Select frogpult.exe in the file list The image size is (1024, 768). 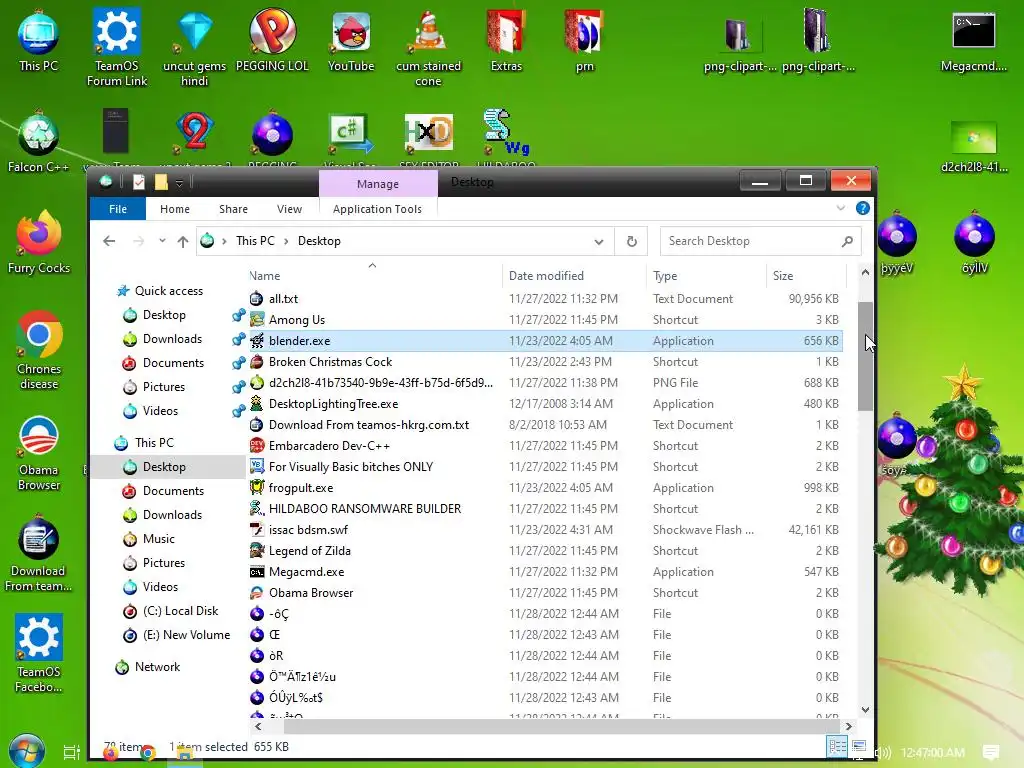coord(545,488)
